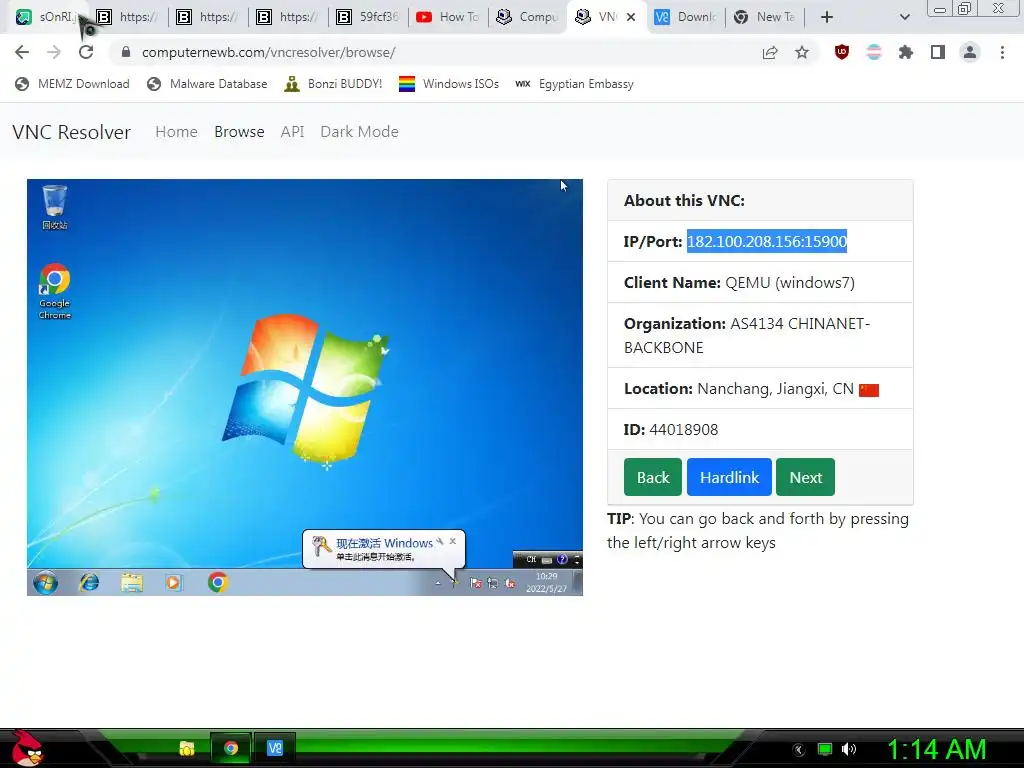Go back with the browser back arrow
The width and height of the screenshot is (1024, 768).
[x=22, y=52]
